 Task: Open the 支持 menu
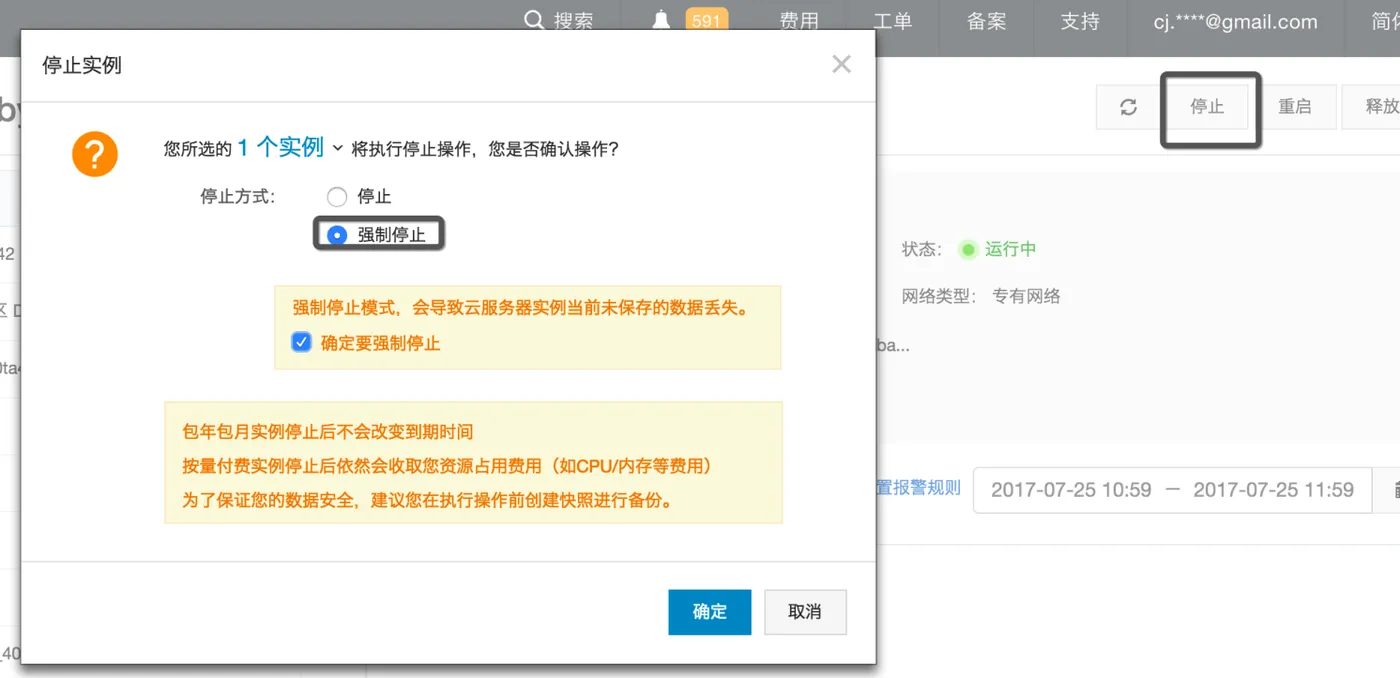click(x=1080, y=22)
